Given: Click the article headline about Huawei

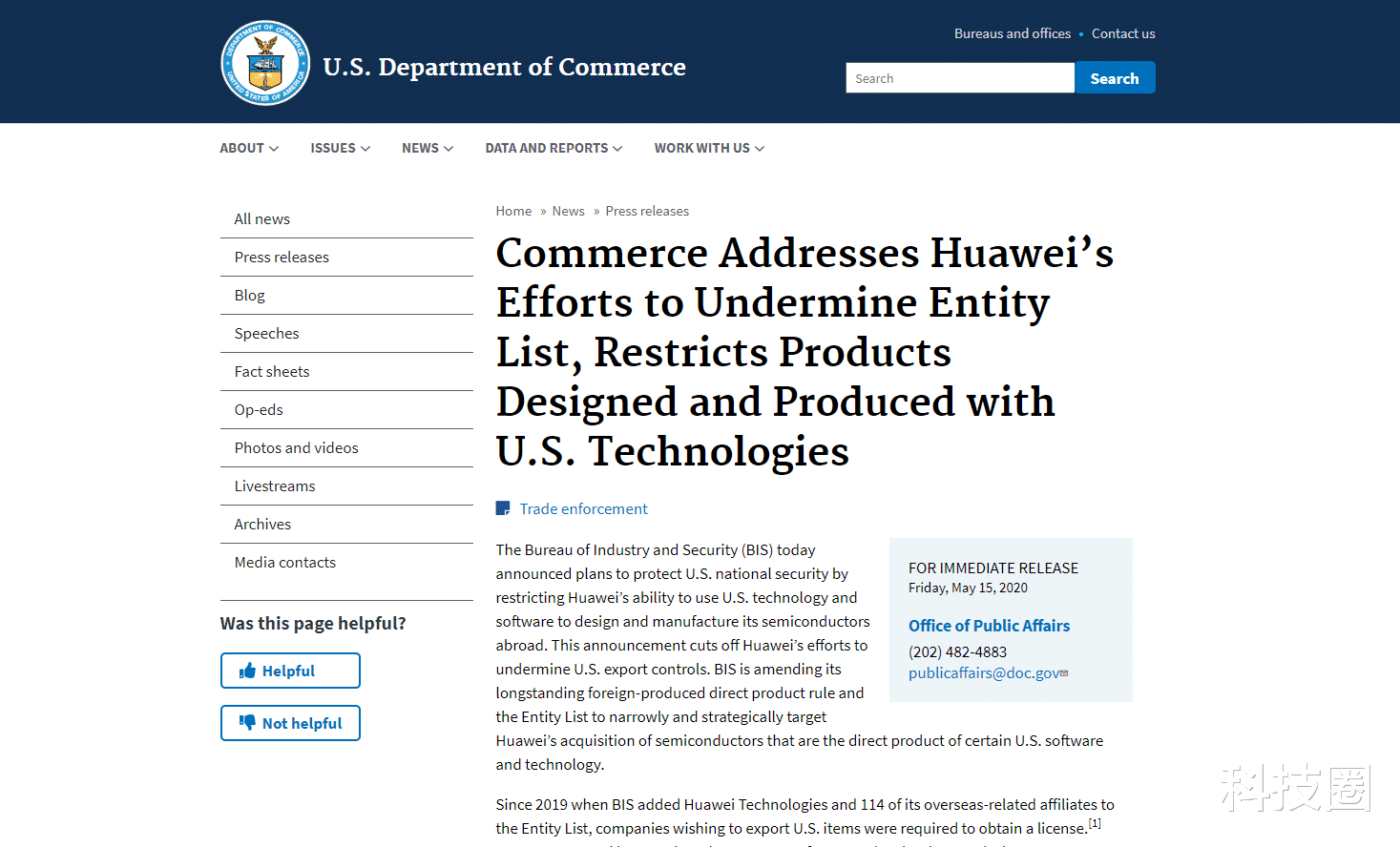Looking at the screenshot, I should coord(804,352).
